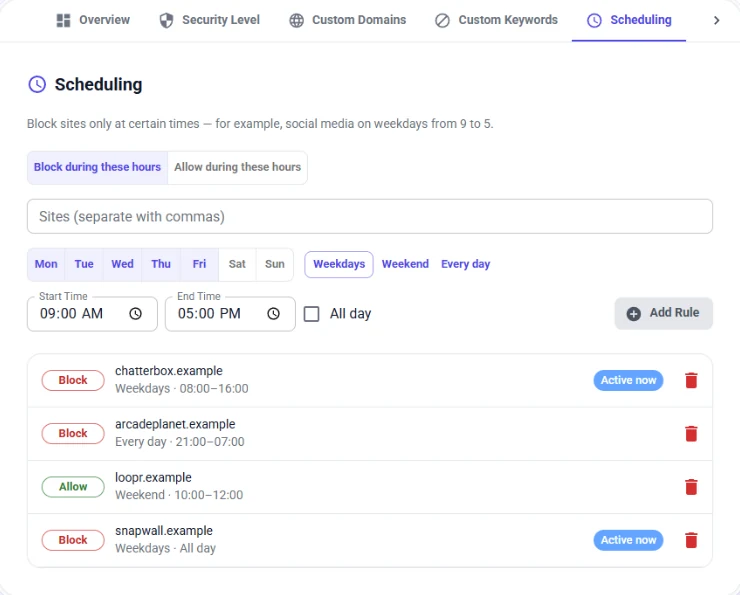Viewport: 740px width, 595px height.
Task: Open the Overview tab
Action: click(x=93, y=20)
